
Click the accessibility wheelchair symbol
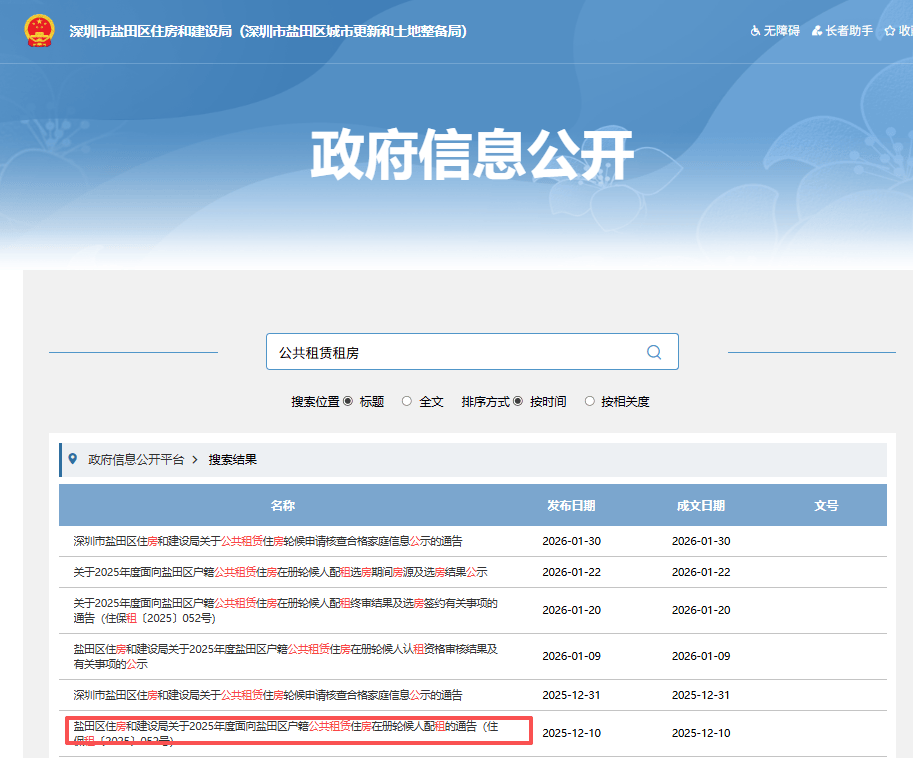coord(754,31)
